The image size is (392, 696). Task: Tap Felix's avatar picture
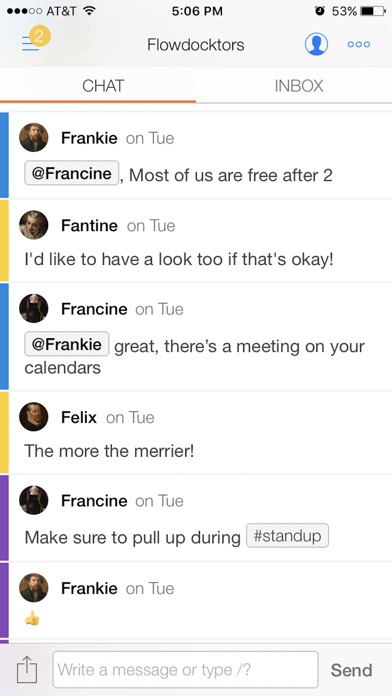[x=34, y=417]
